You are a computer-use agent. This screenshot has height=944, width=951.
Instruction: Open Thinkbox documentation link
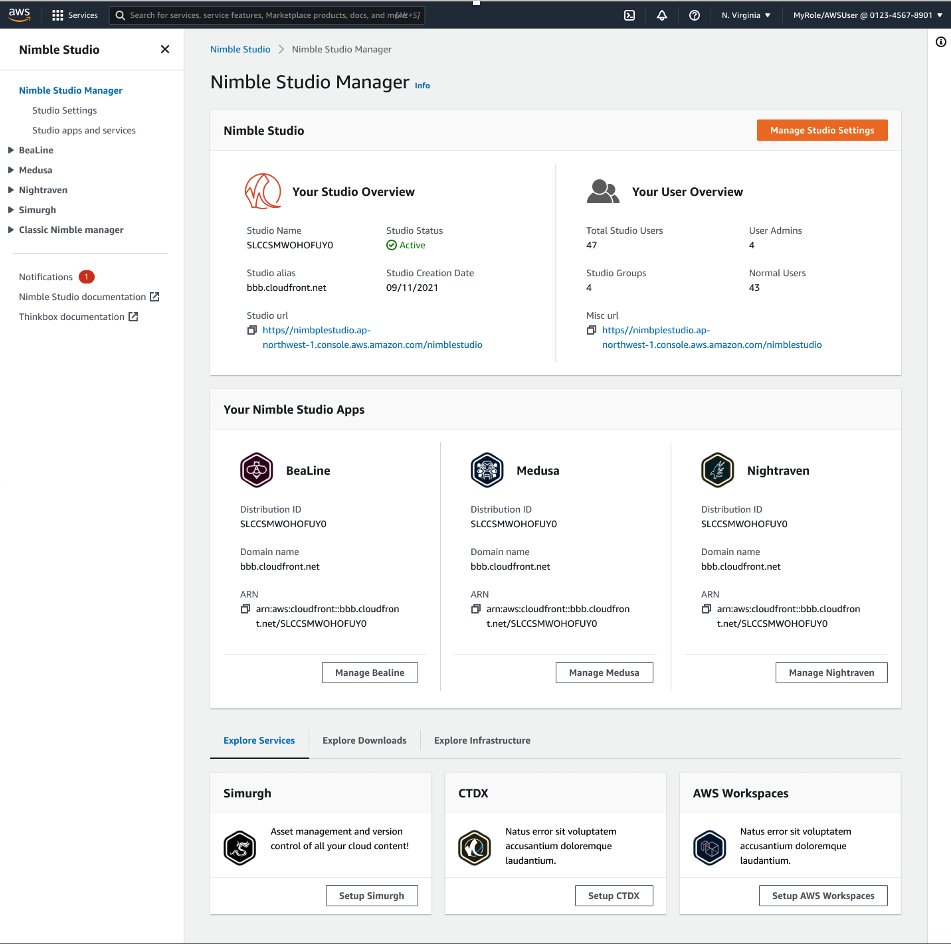72,317
